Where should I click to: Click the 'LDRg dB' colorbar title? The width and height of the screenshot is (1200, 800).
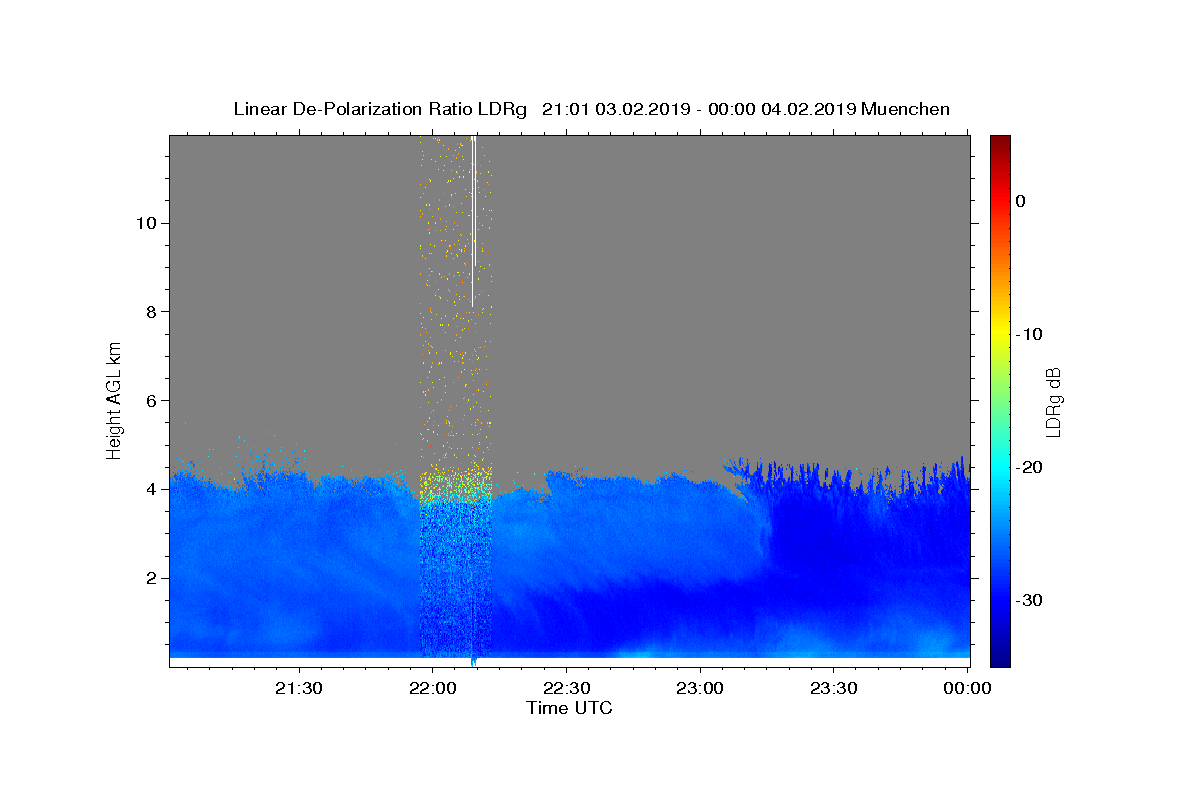coord(1053,401)
